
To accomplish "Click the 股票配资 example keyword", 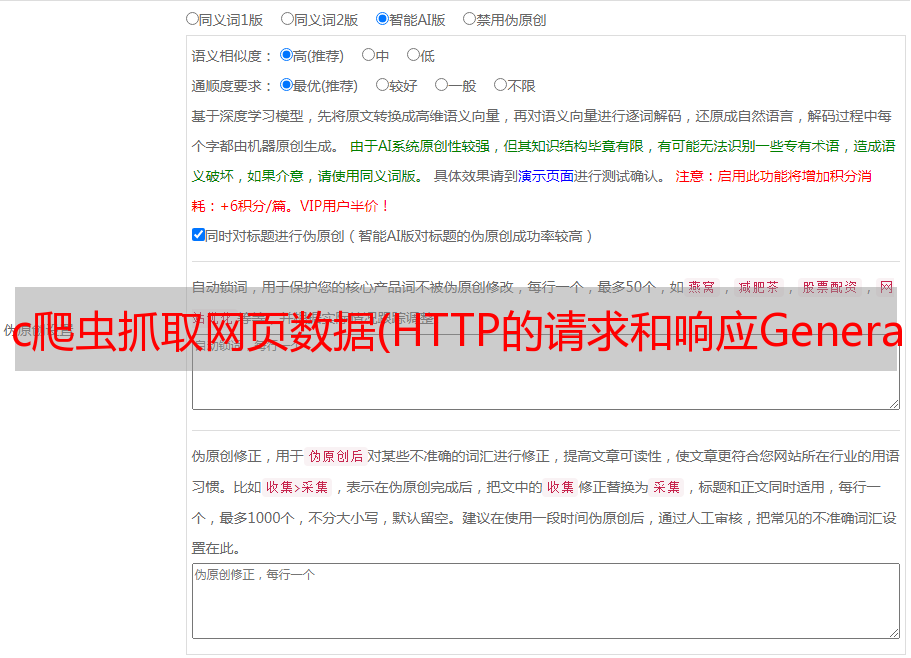I will click(x=830, y=287).
